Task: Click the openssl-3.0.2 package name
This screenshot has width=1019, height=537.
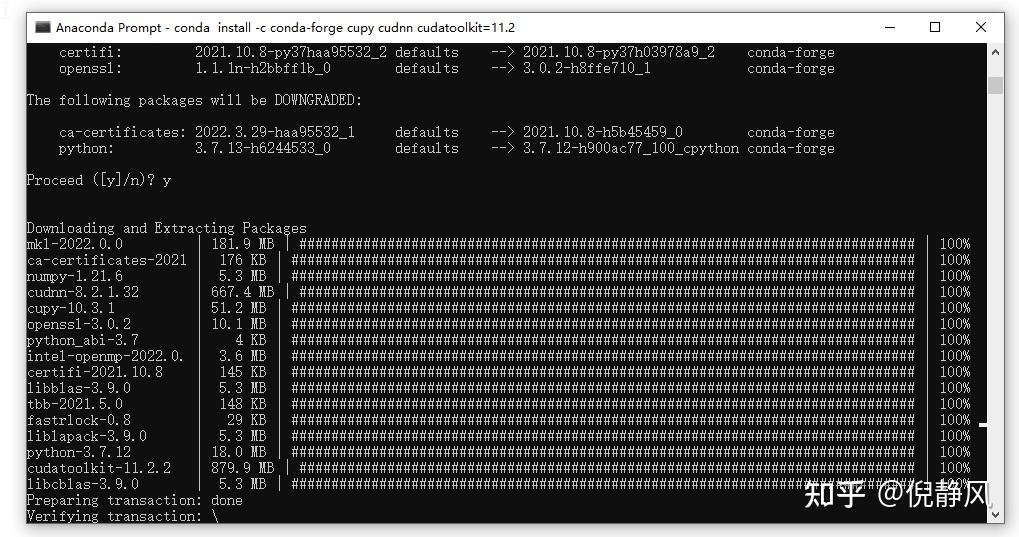Action: (79, 324)
